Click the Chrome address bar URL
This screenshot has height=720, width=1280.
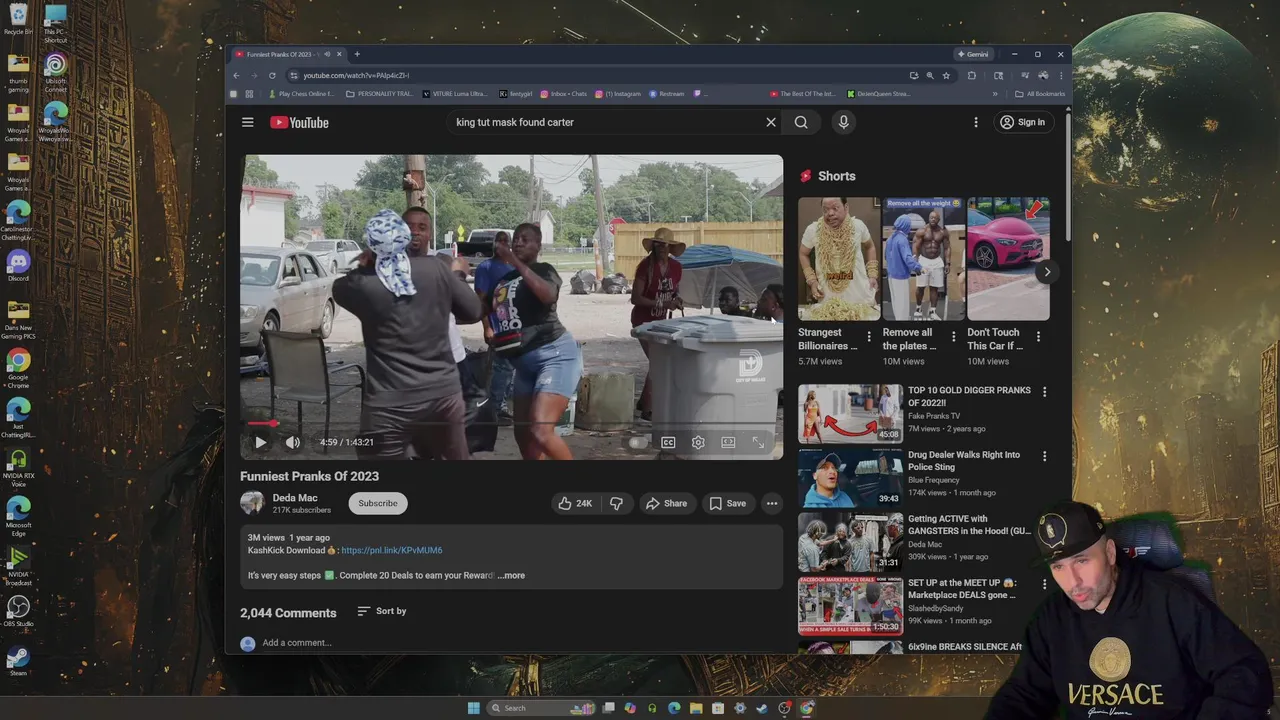(x=356, y=75)
